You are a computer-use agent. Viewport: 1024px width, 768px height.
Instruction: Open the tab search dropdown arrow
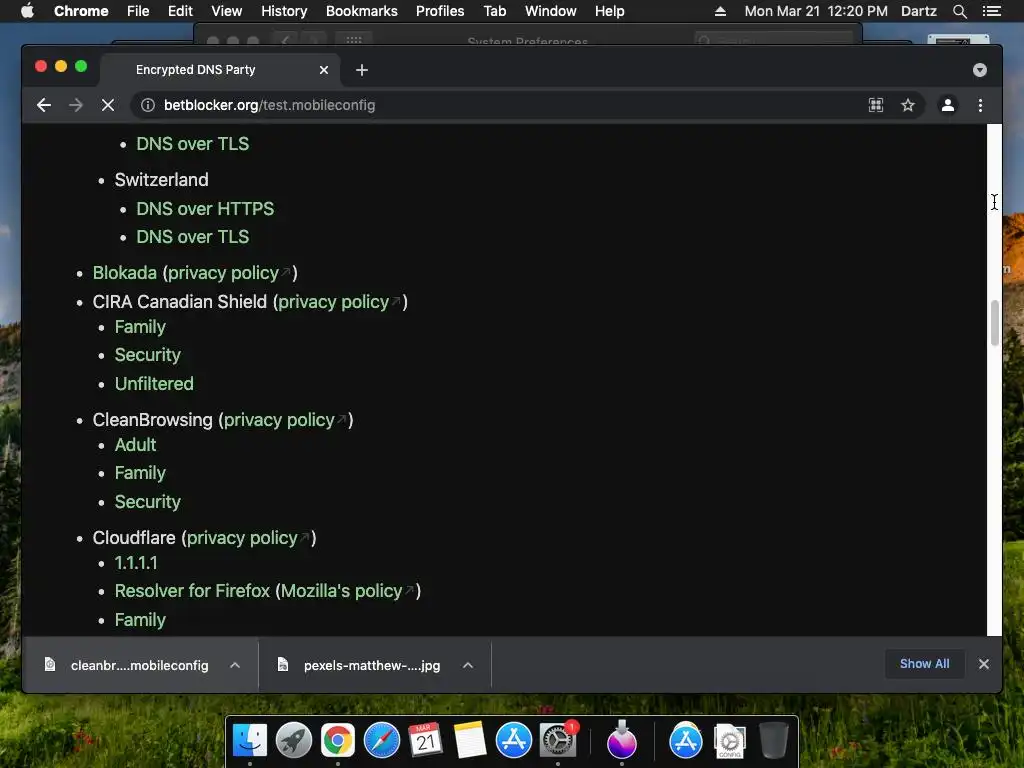point(980,70)
